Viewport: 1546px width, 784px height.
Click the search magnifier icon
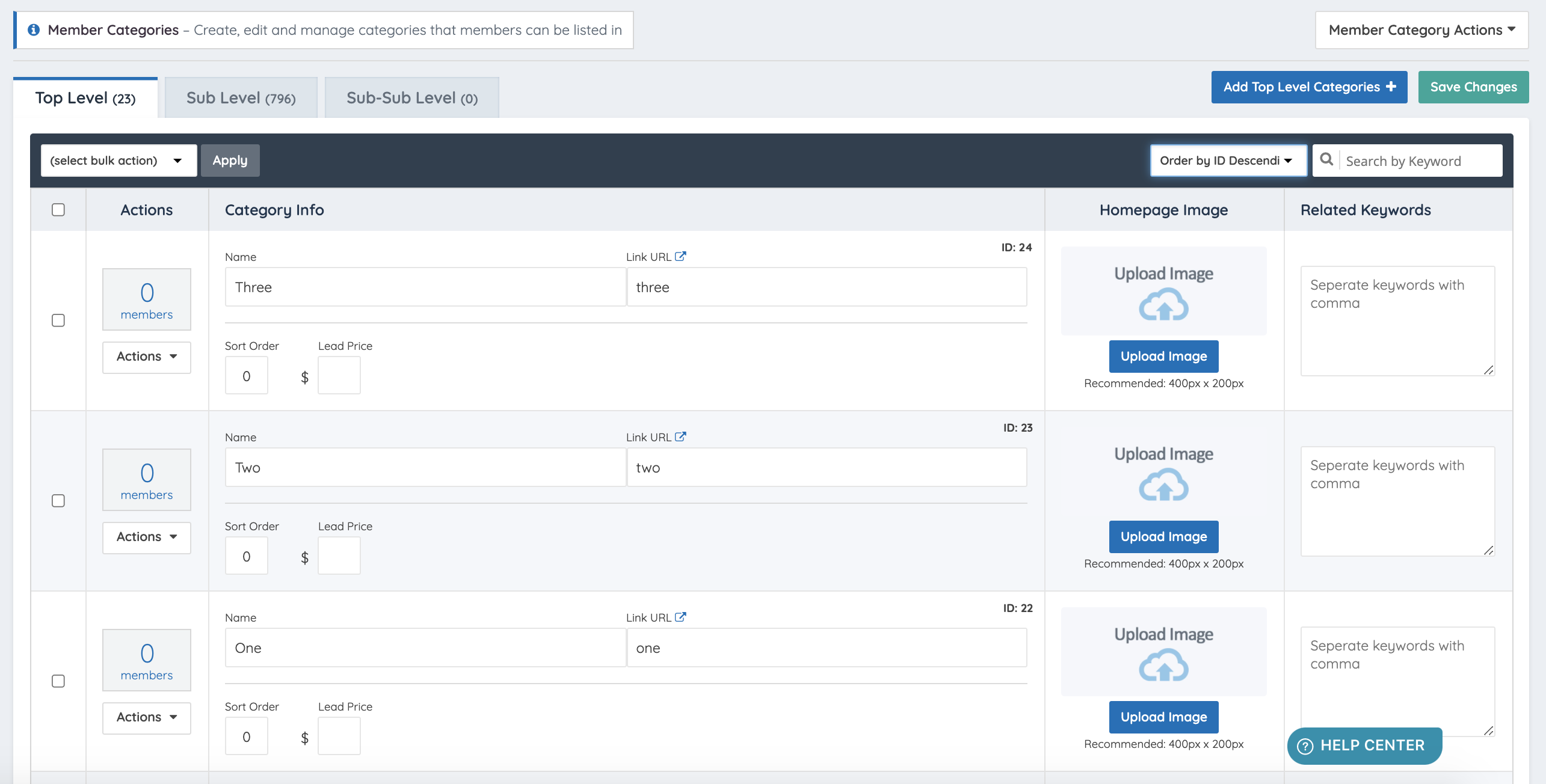(x=1326, y=160)
